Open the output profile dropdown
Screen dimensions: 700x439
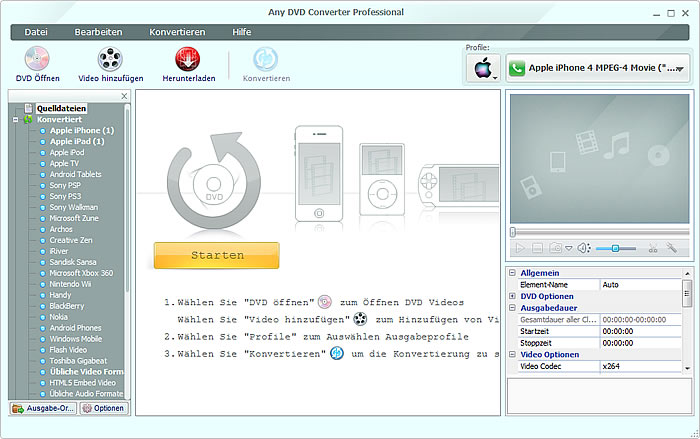(598, 70)
